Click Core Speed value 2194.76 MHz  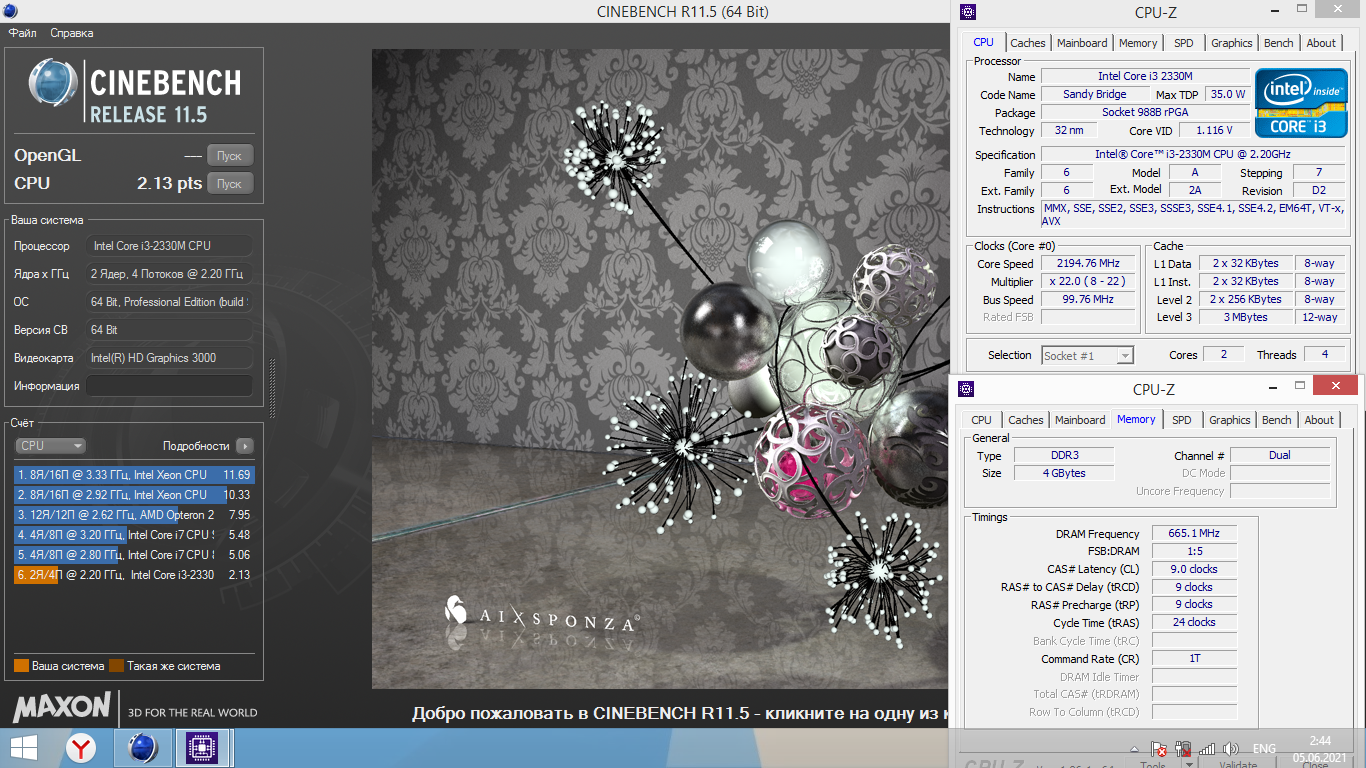tap(1089, 264)
